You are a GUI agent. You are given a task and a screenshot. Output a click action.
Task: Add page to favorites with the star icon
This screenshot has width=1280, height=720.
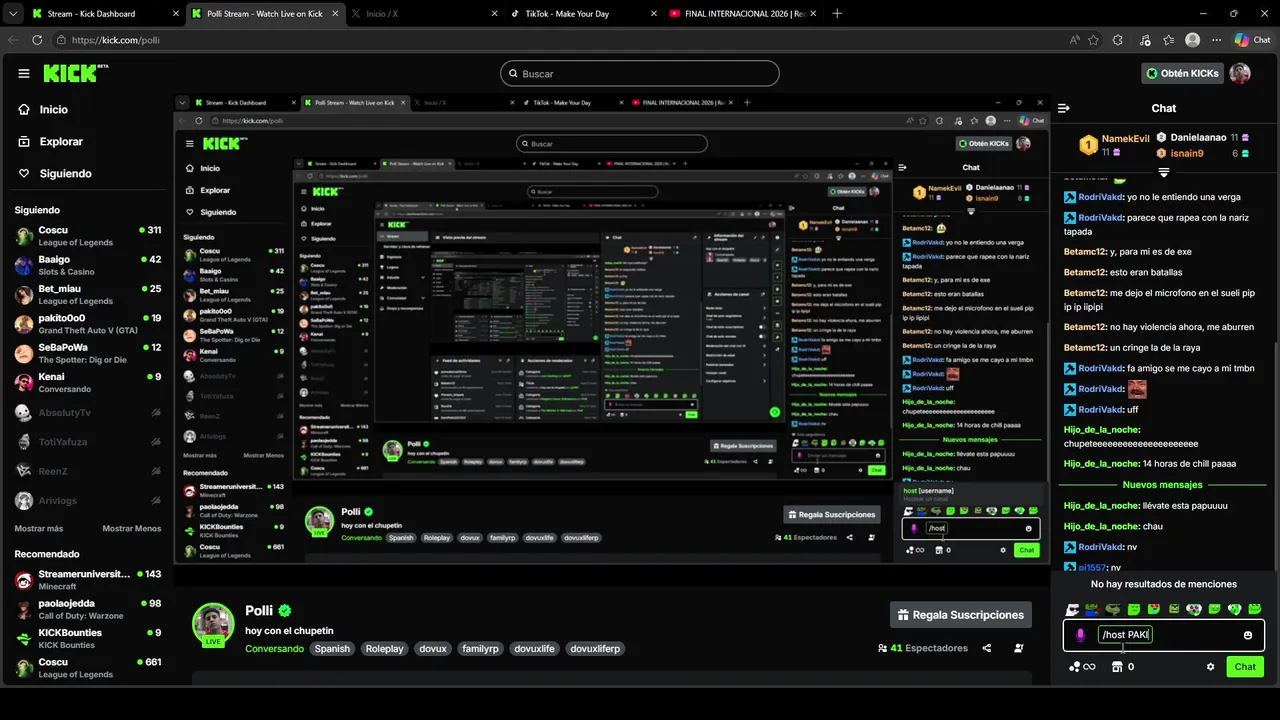click(1093, 40)
